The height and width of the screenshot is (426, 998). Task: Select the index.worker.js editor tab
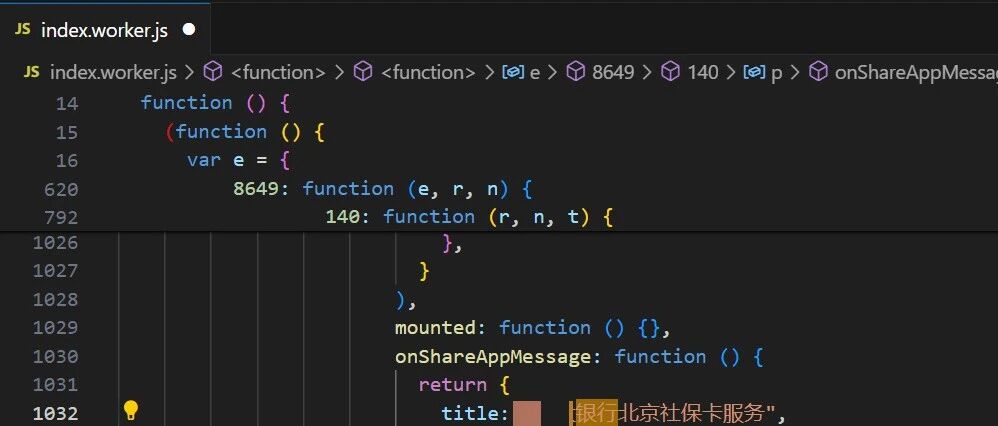coord(105,30)
